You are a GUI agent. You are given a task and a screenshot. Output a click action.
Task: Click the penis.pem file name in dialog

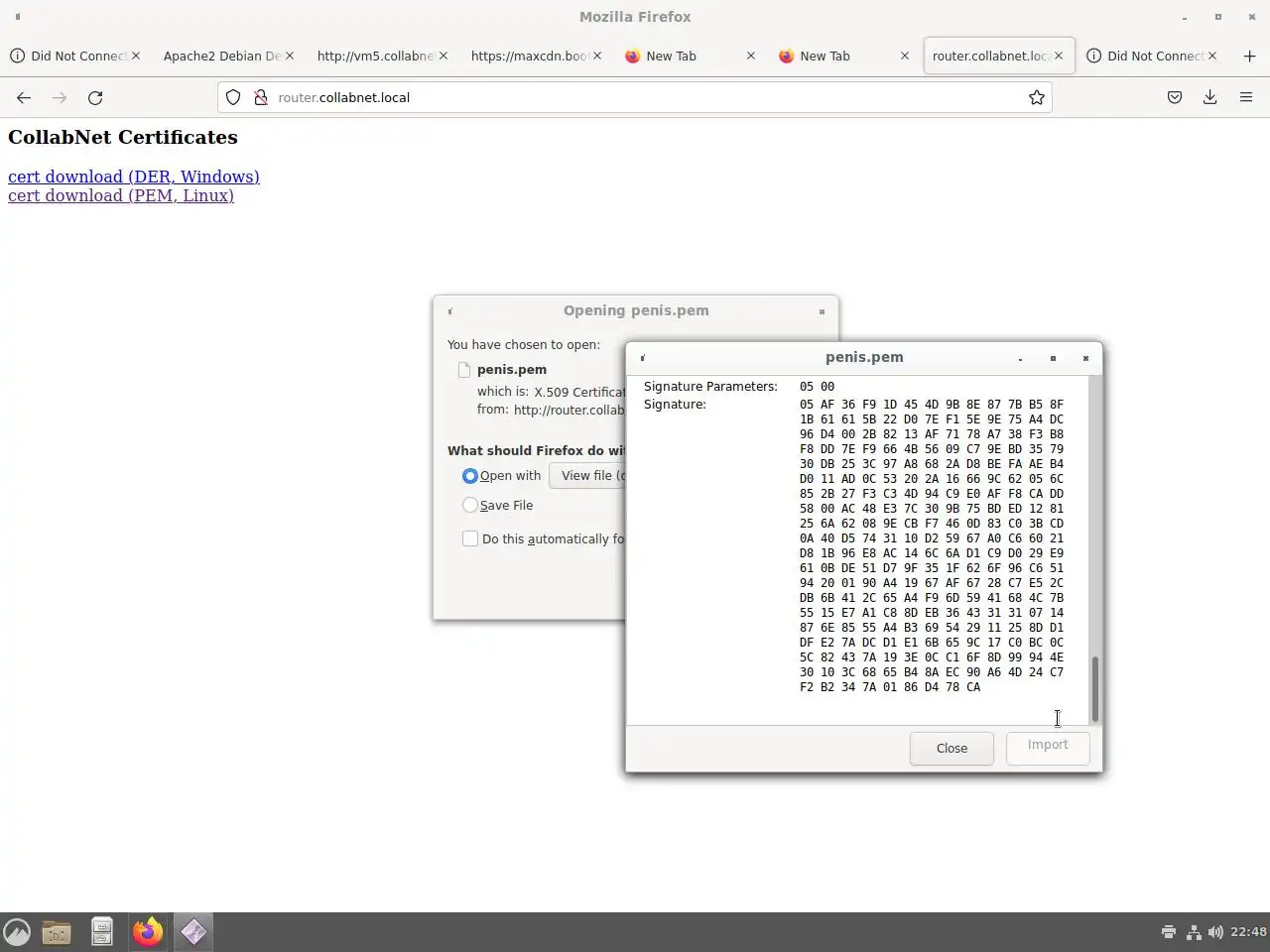pos(512,369)
